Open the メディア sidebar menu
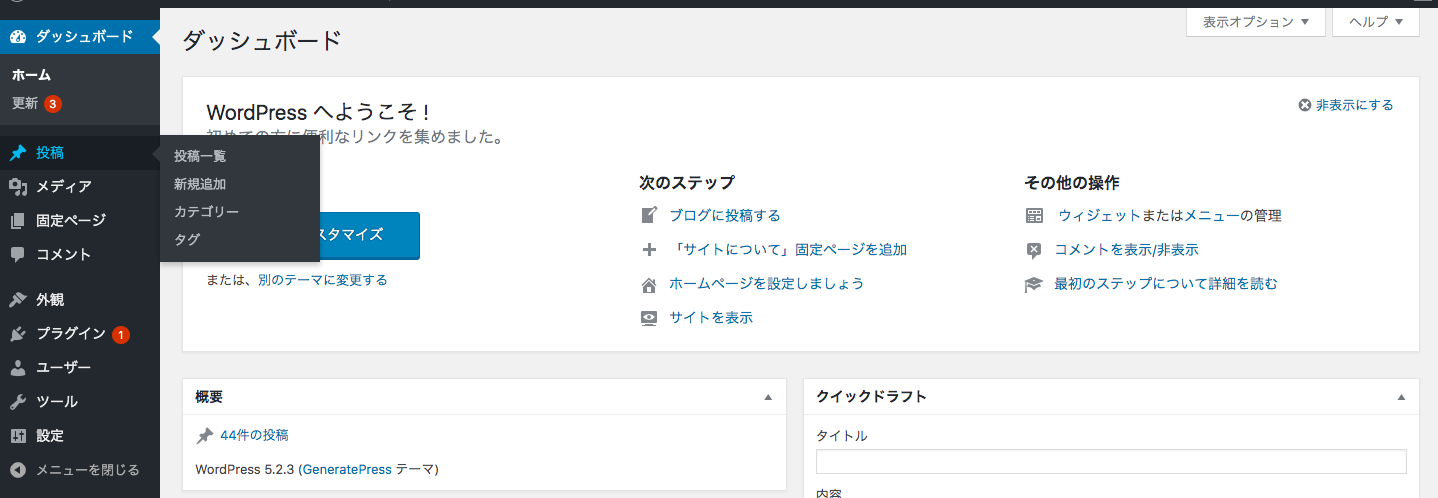1438x498 pixels. [x=80, y=187]
